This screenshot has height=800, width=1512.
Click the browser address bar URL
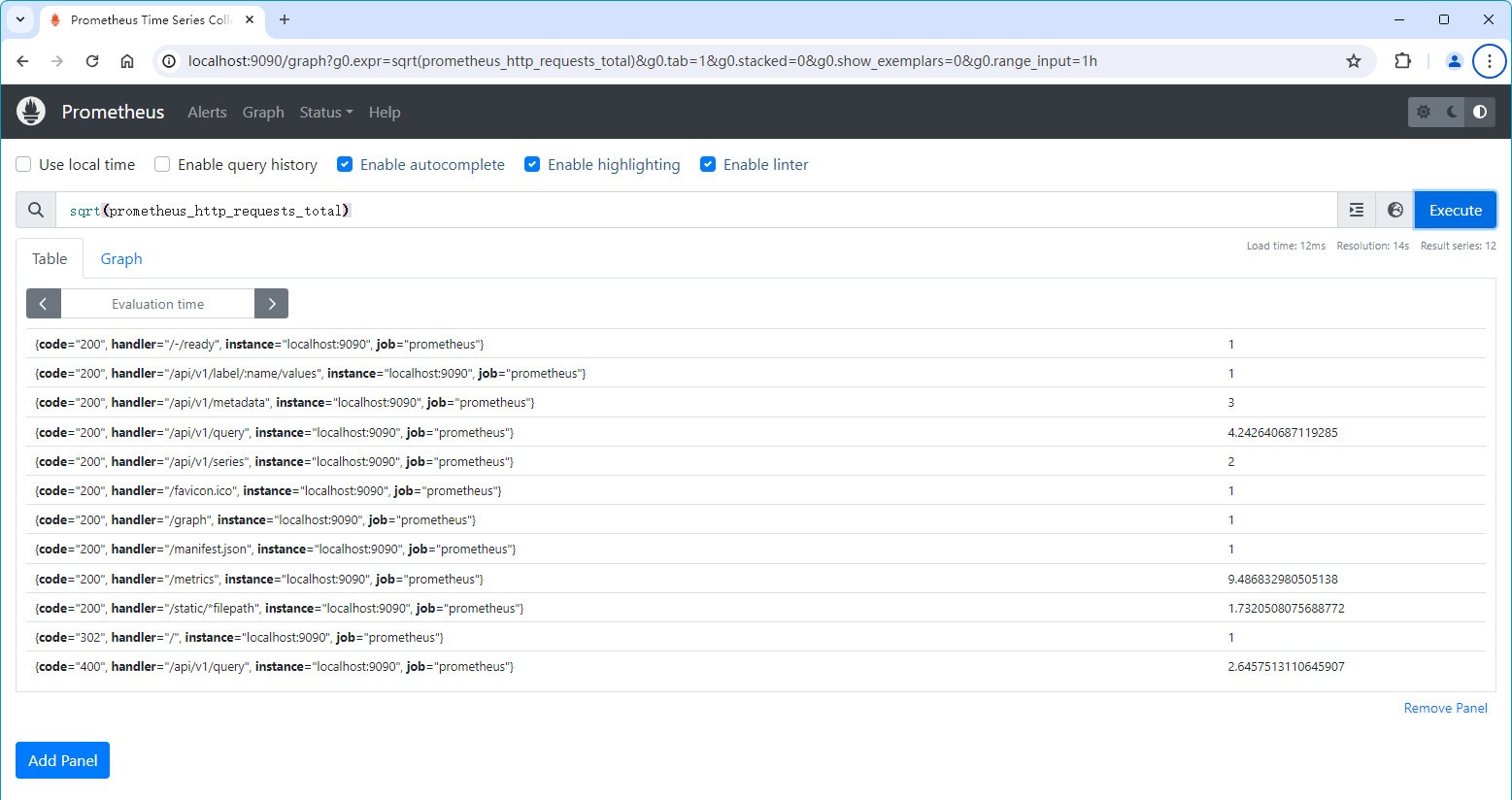pos(642,61)
